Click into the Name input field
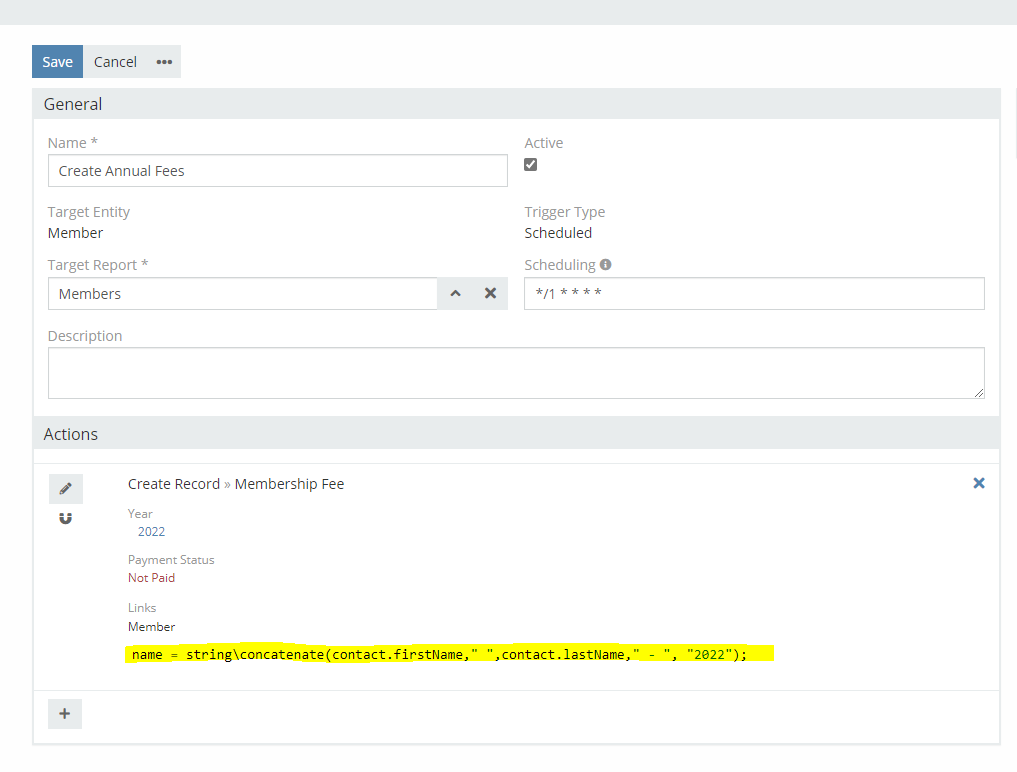The height and width of the screenshot is (772, 1017). 277,171
